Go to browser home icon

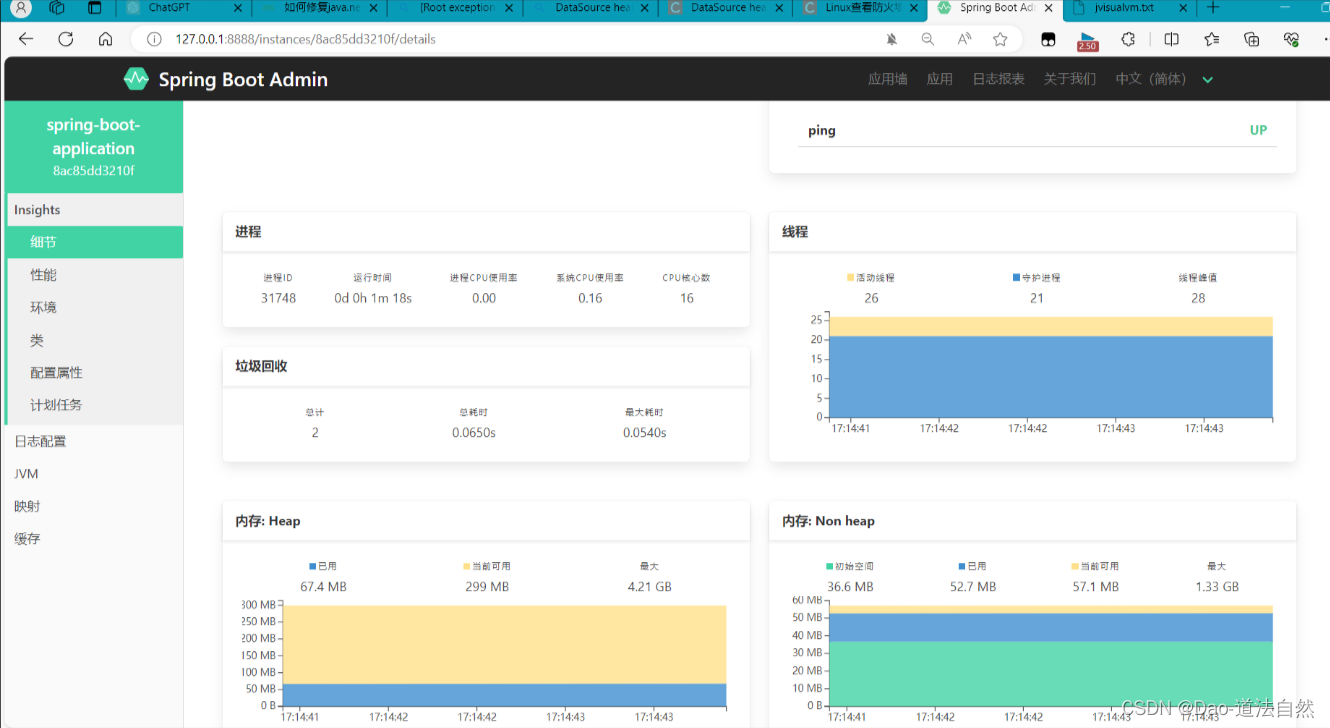click(x=105, y=39)
